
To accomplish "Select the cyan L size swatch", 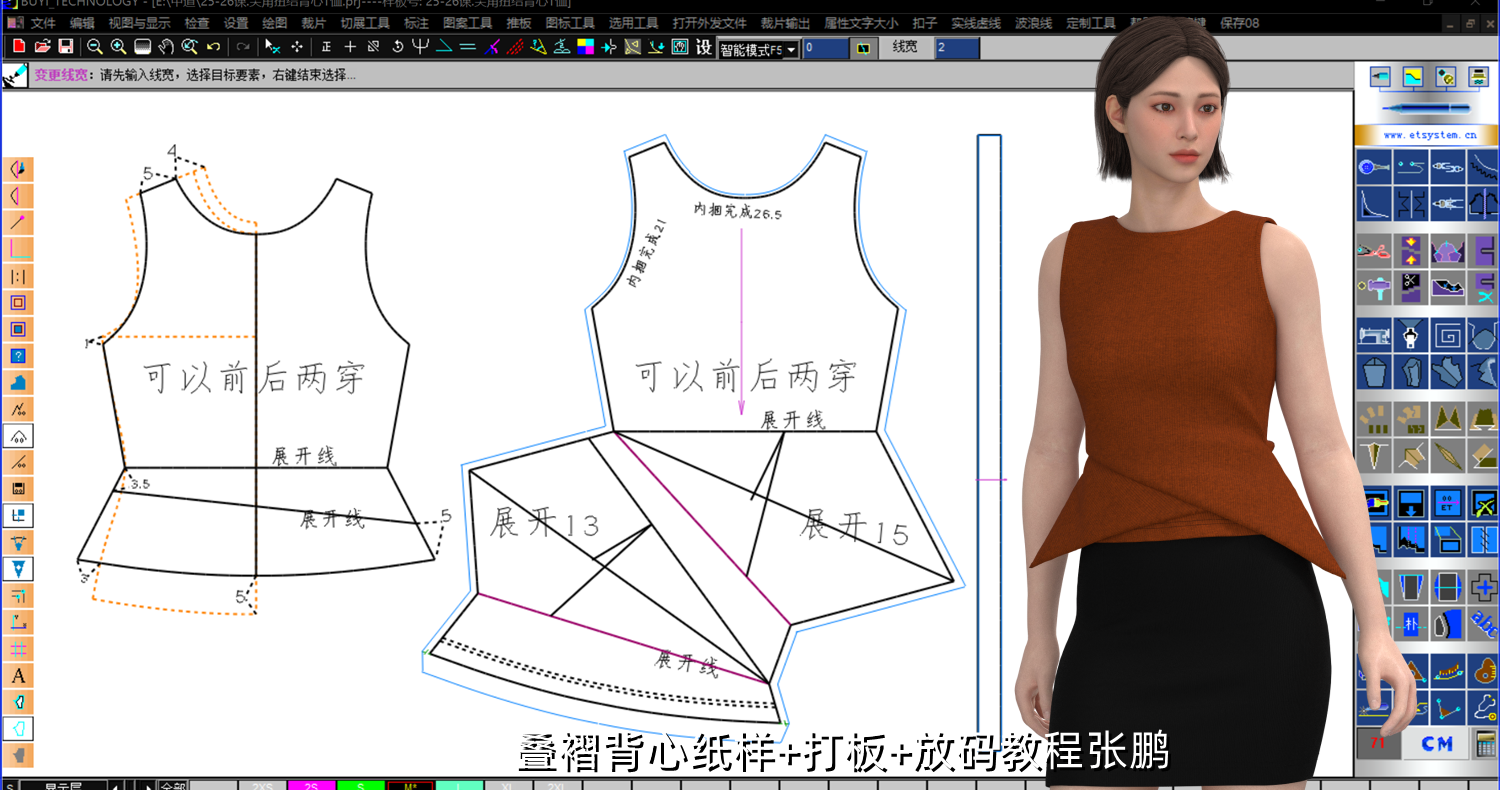I will click(459, 785).
